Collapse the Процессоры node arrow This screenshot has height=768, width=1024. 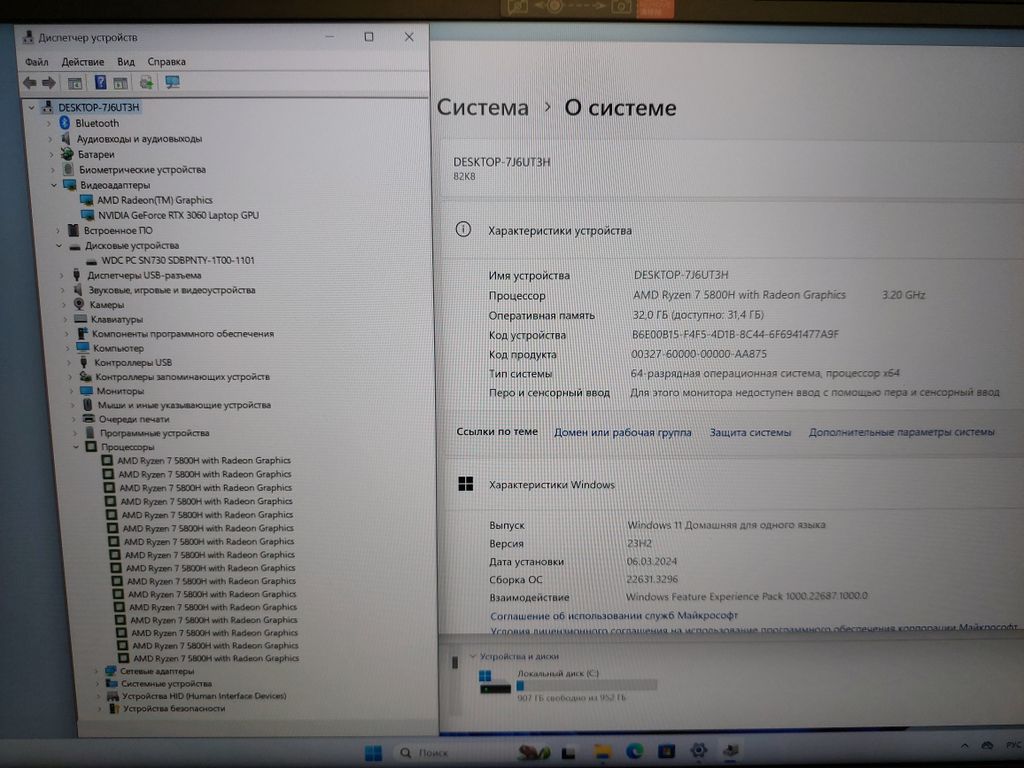76,447
